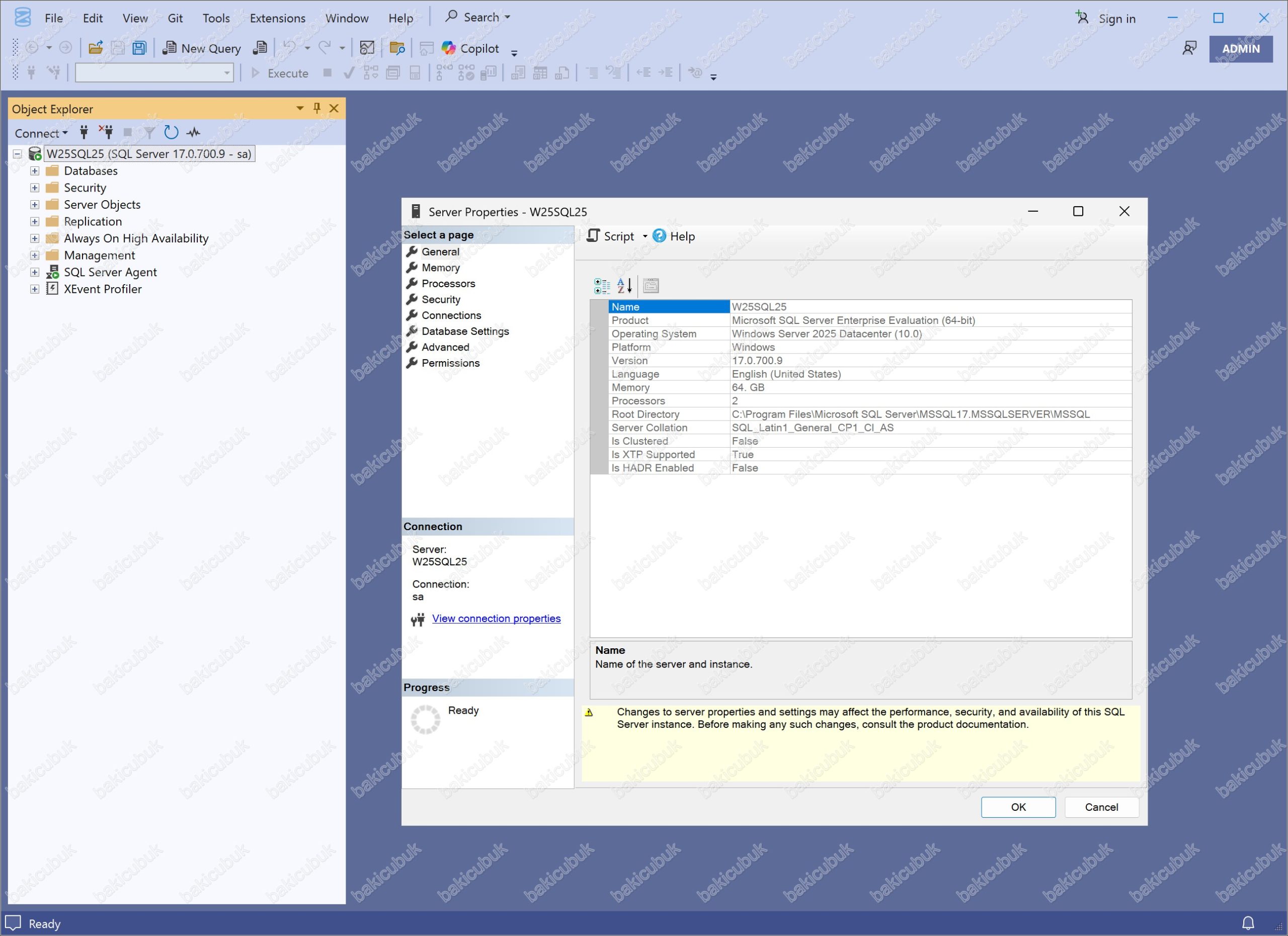Sort properties alphabetically with A-Z icon
The width and height of the screenshot is (1288, 936).
(x=624, y=286)
